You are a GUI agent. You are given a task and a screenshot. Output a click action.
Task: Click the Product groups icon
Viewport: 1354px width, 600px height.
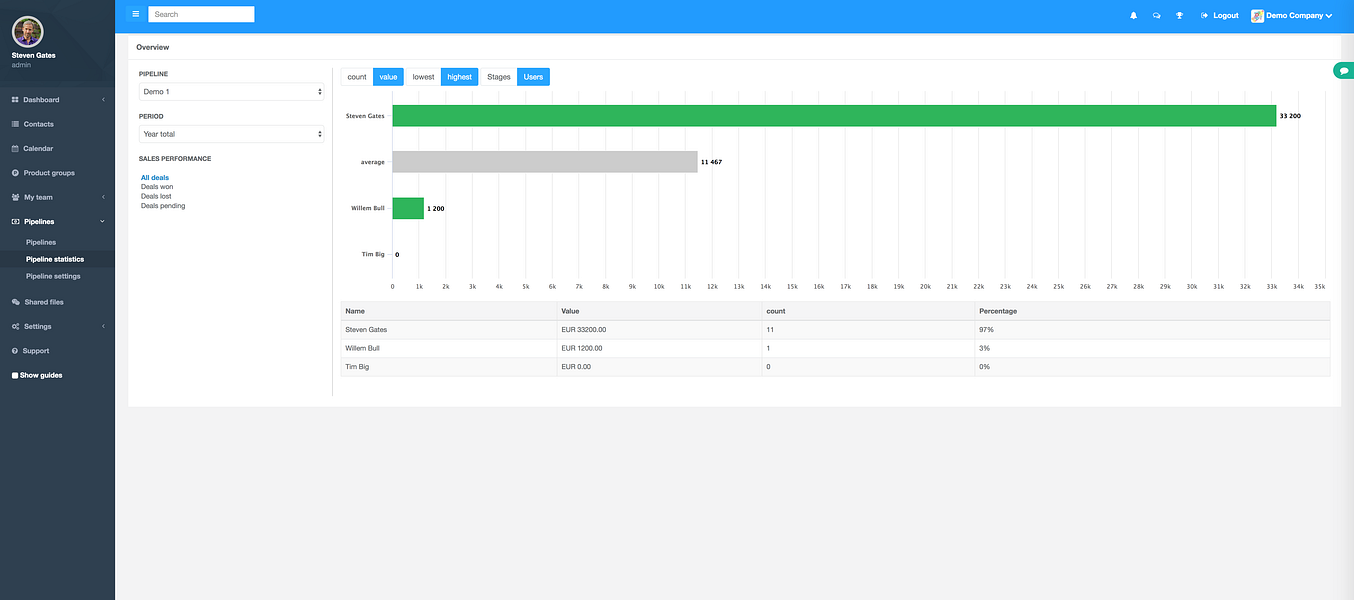[x=15, y=173]
